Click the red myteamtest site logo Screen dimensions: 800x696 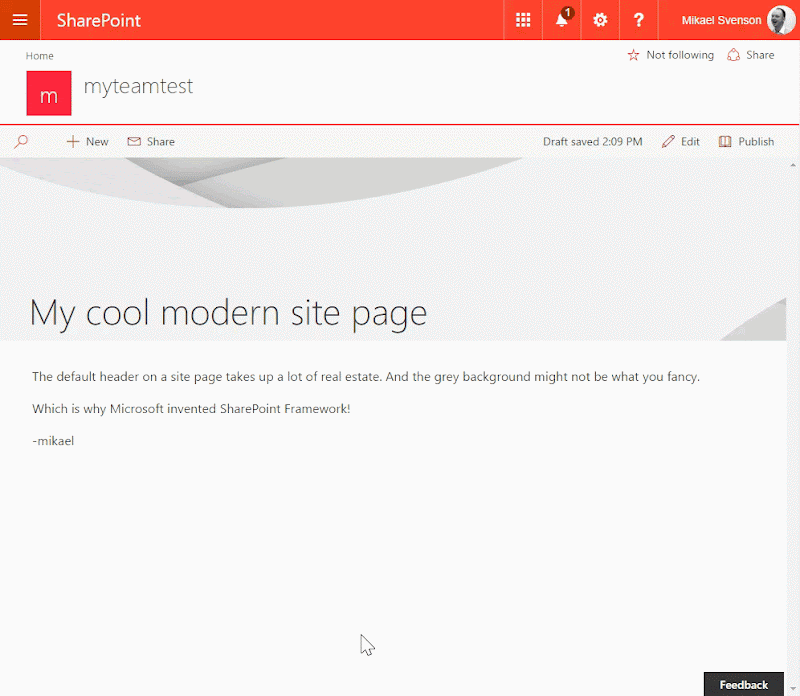tap(49, 93)
